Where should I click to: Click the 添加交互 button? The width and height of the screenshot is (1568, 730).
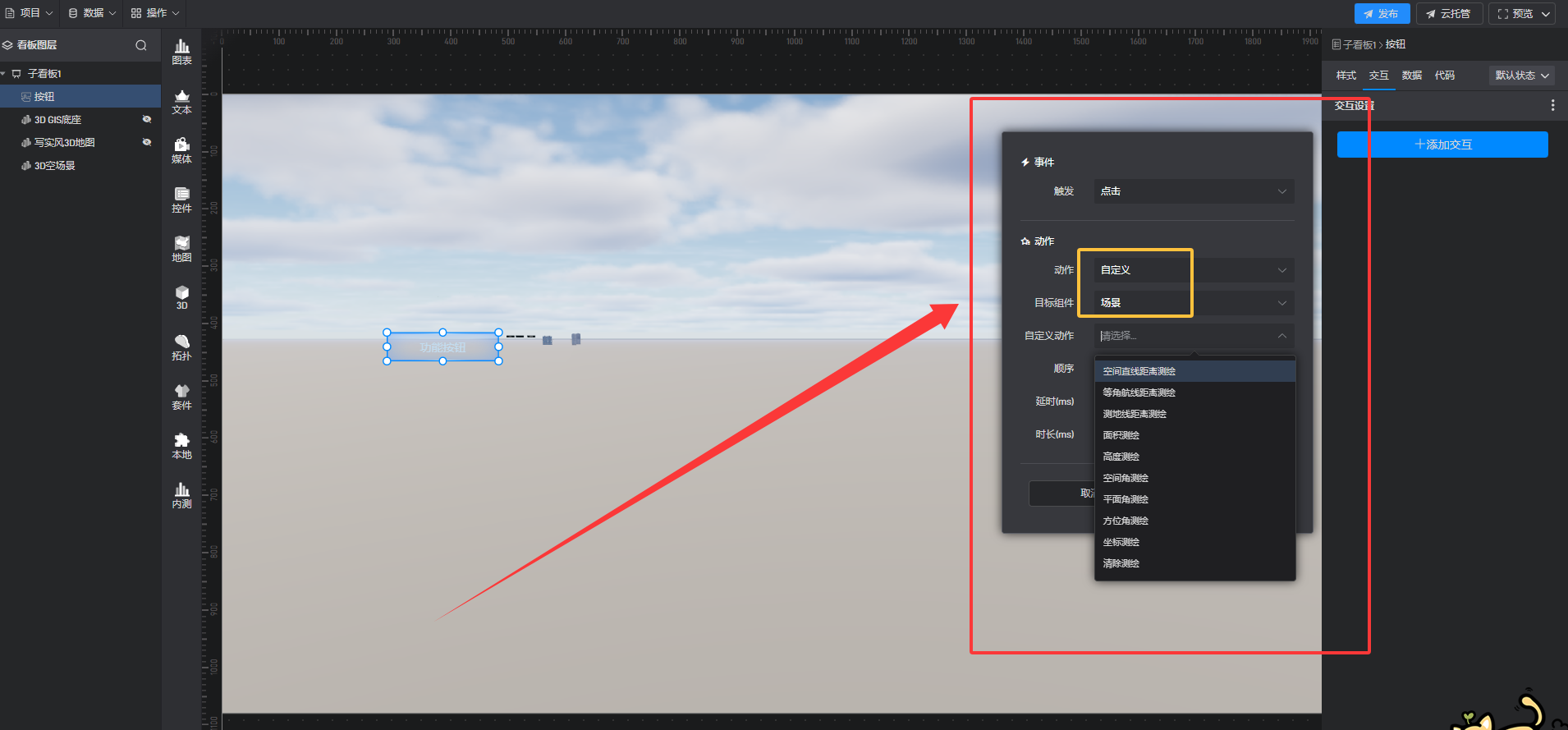[x=1442, y=145]
